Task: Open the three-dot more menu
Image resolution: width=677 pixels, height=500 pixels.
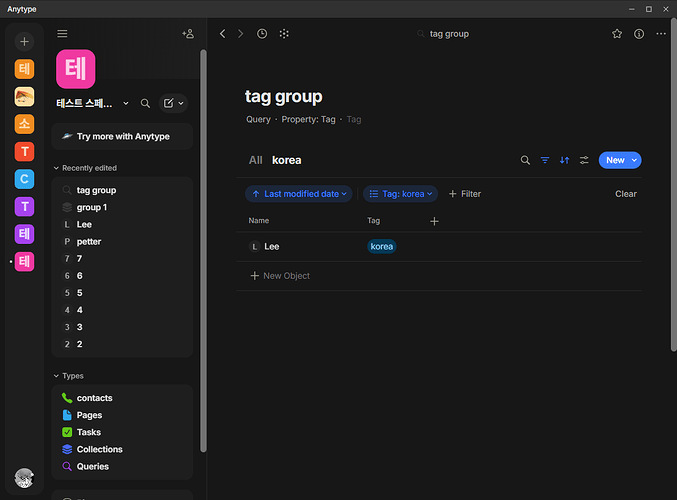Action: pyautogui.click(x=661, y=34)
